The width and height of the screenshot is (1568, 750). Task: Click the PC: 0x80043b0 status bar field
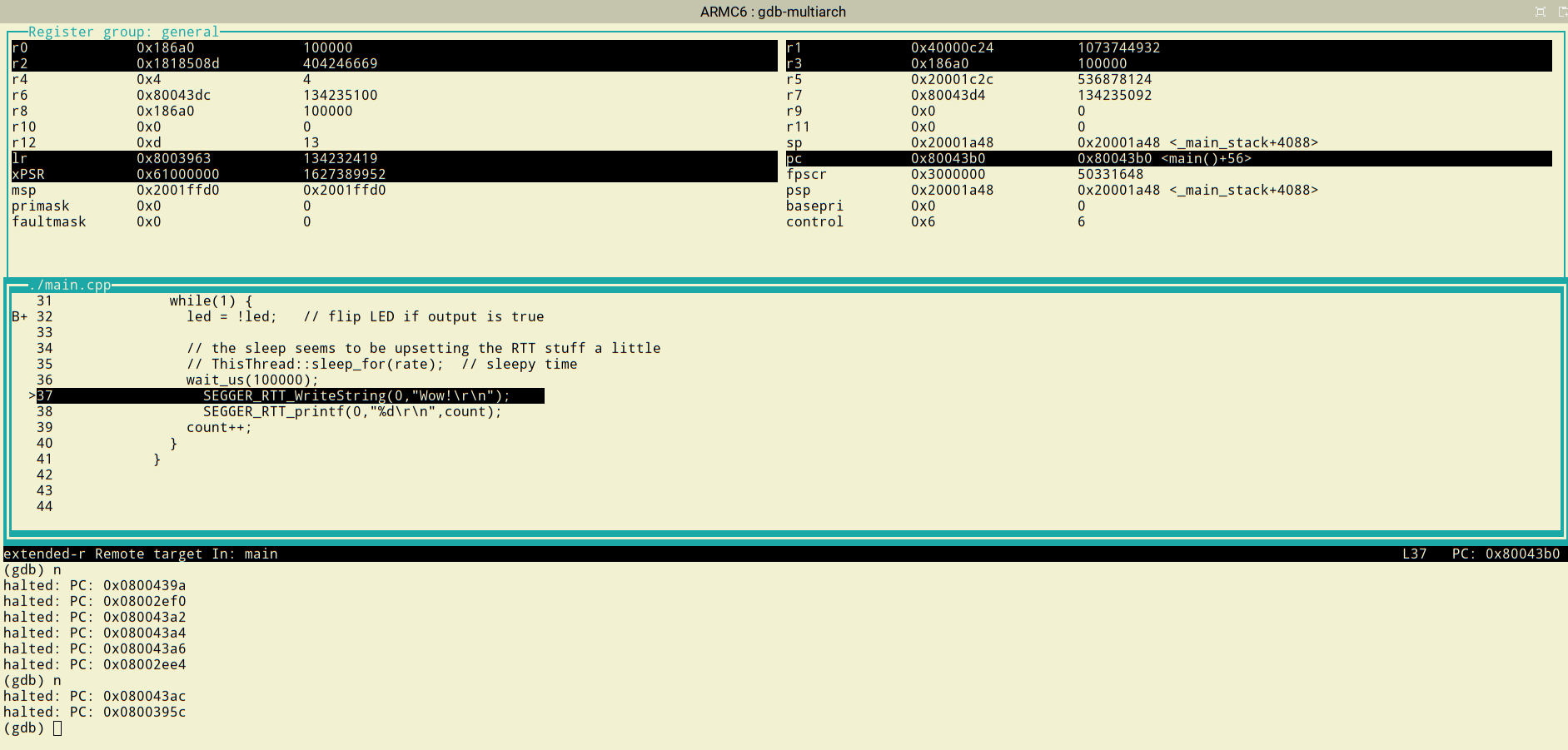click(1505, 554)
